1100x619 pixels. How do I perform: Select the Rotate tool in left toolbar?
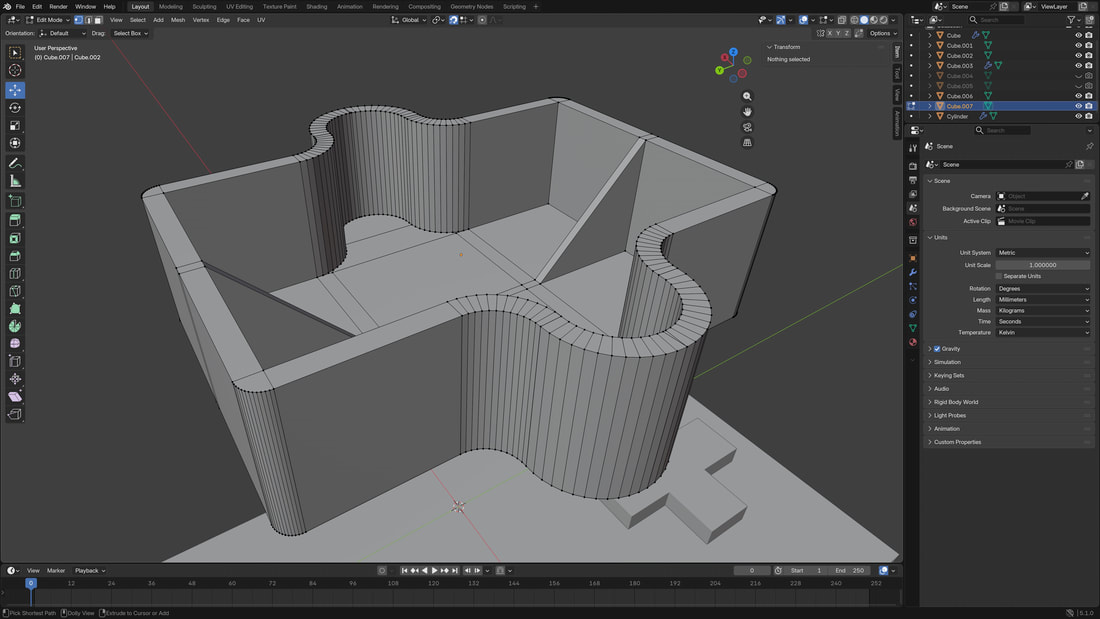click(x=15, y=108)
